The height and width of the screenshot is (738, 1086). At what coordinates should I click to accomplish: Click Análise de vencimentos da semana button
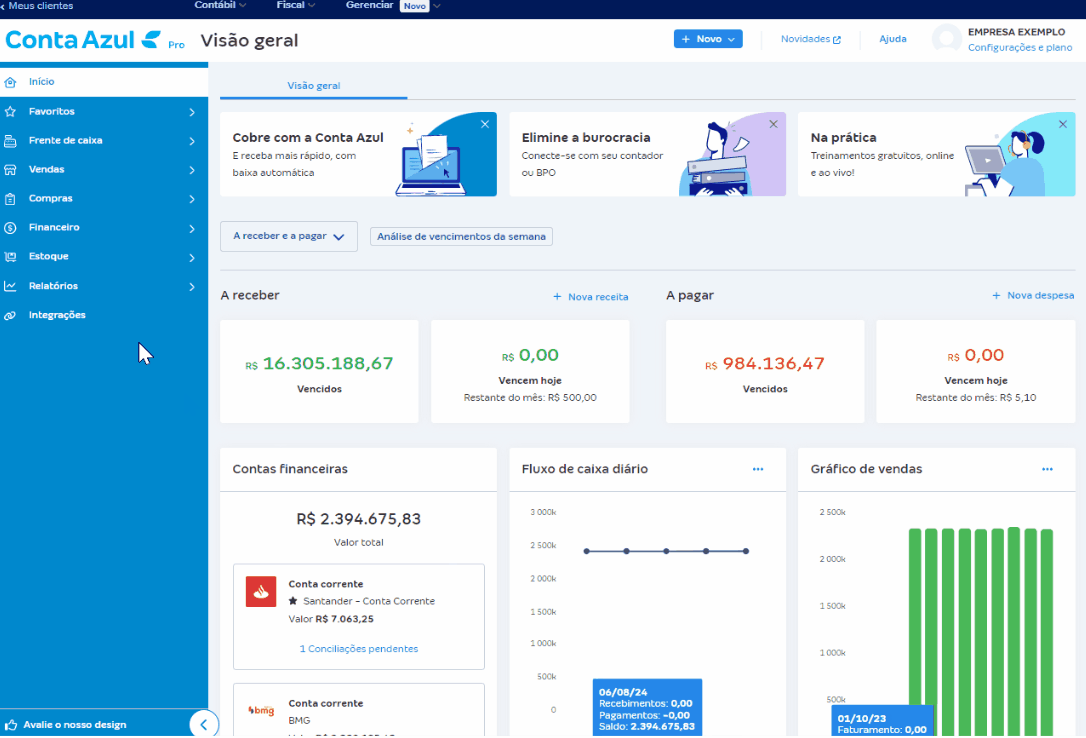pos(461,237)
